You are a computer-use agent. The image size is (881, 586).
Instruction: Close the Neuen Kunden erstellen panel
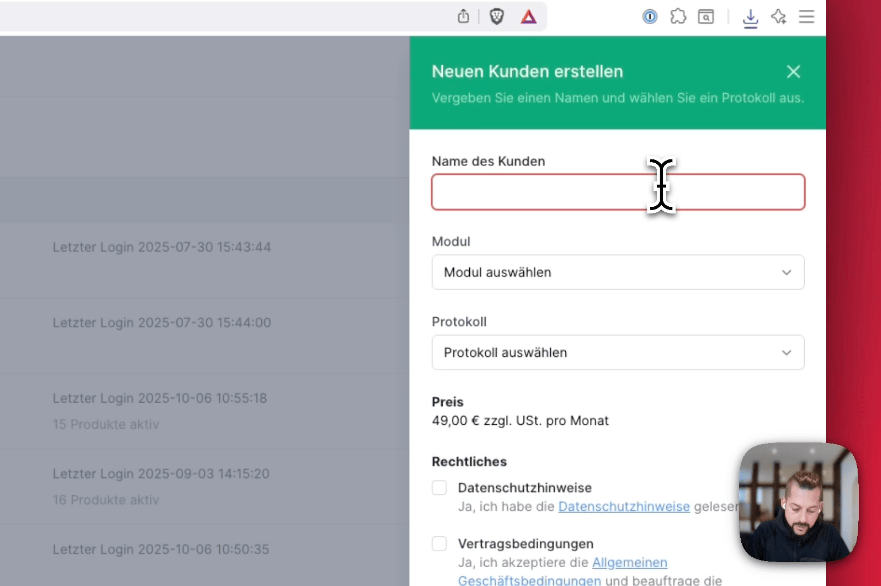tap(793, 72)
